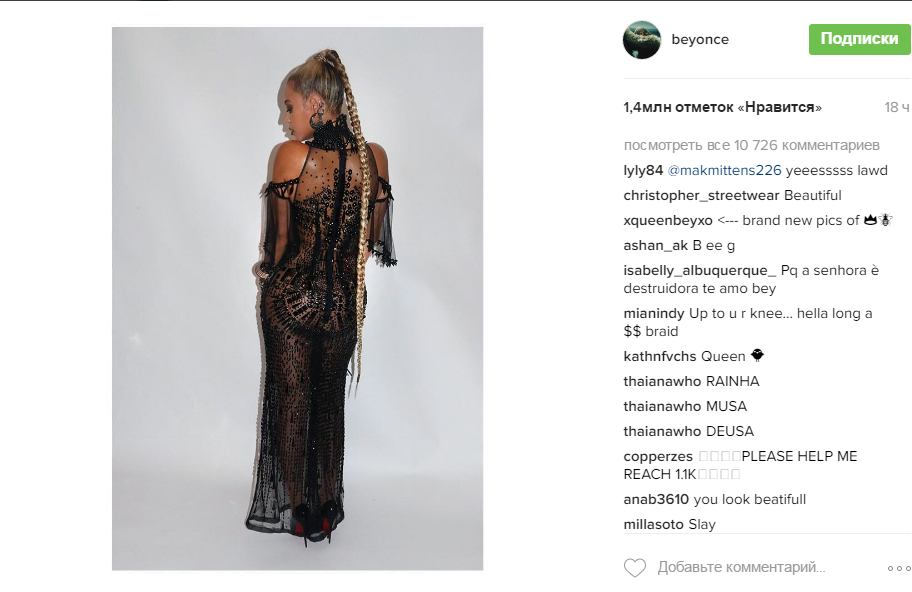Open the beyonce profile avatar
Viewport: 912px width, 592px height.
tap(642, 40)
